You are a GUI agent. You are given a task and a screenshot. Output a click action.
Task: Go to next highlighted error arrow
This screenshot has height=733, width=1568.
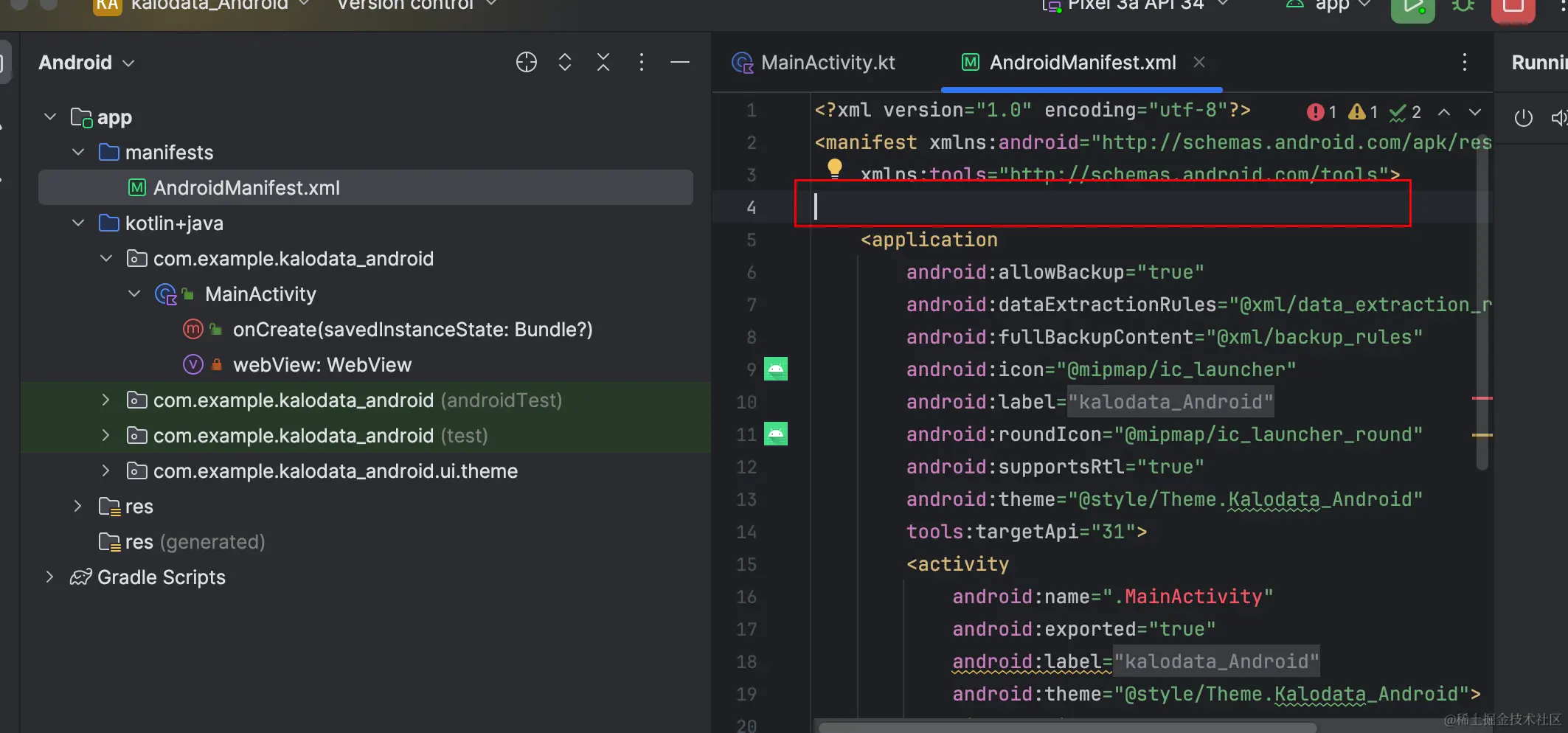[1475, 112]
